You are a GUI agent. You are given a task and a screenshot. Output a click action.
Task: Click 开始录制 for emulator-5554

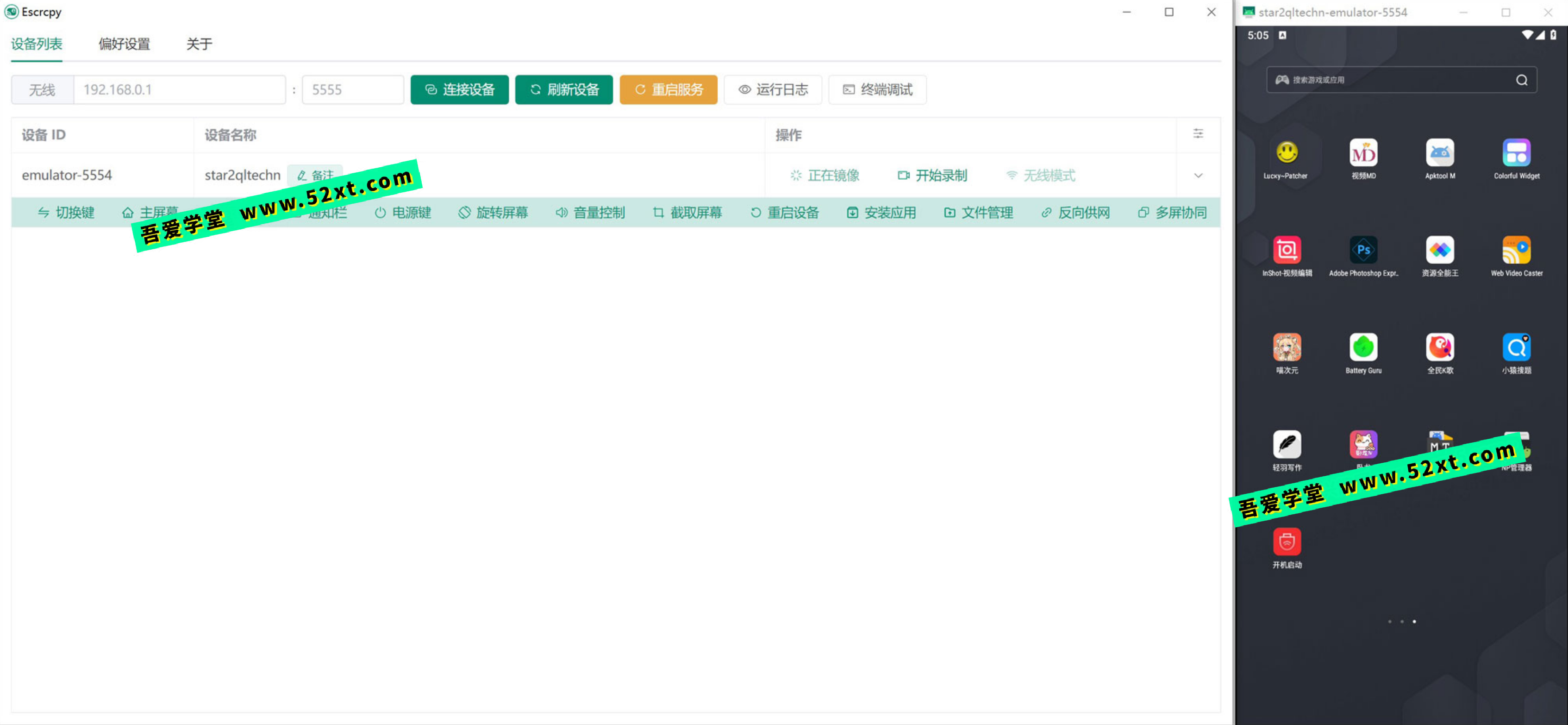(x=932, y=176)
